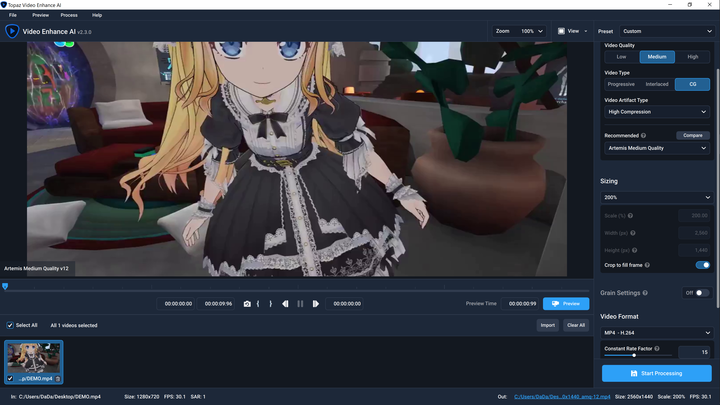Viewport: 720px width, 405px height.
Task: Open Height (px) help icon
Action: click(635, 250)
